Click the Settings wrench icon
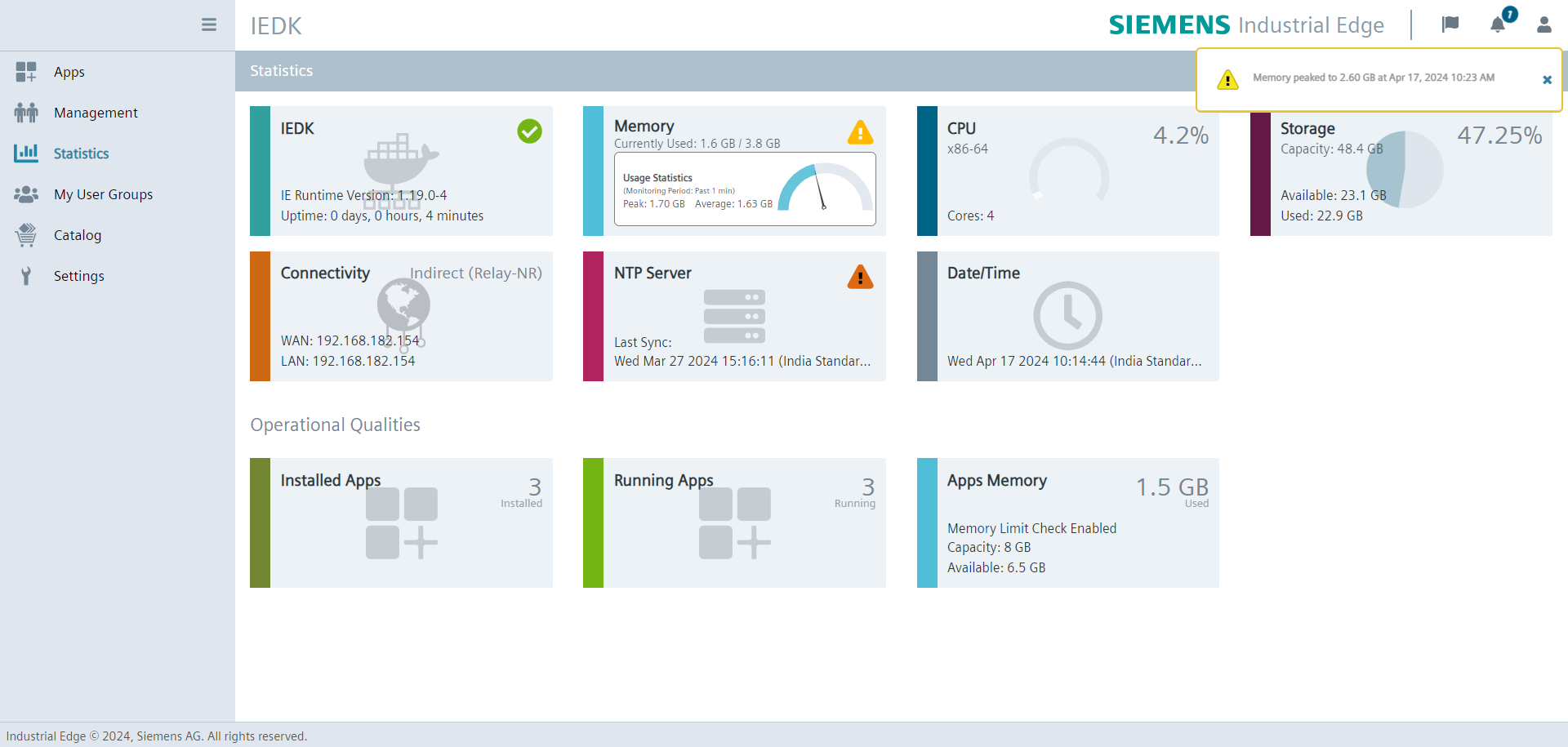The image size is (1568, 747). [26, 276]
